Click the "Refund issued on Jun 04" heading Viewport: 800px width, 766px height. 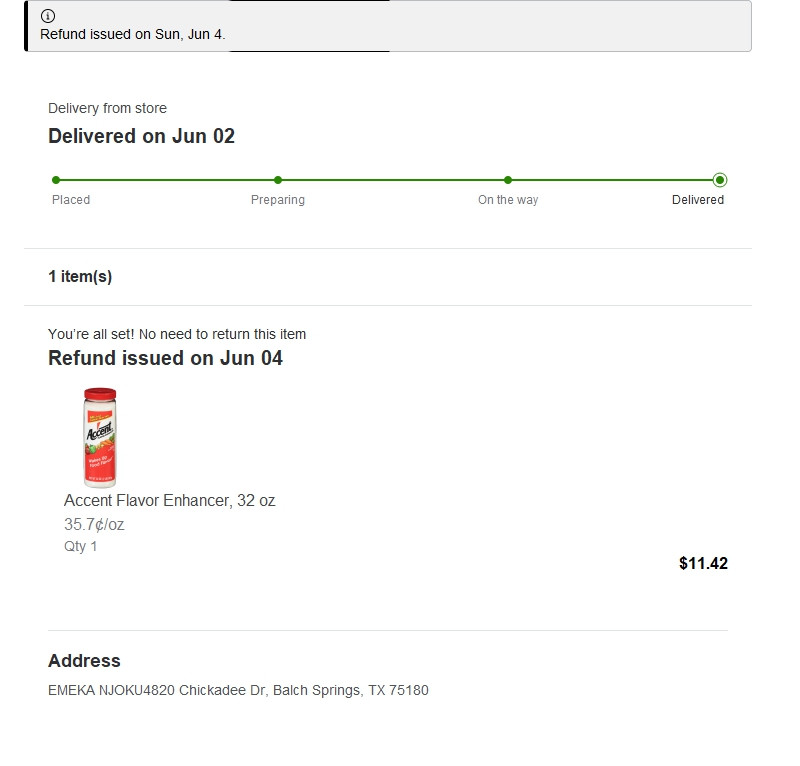(165, 358)
